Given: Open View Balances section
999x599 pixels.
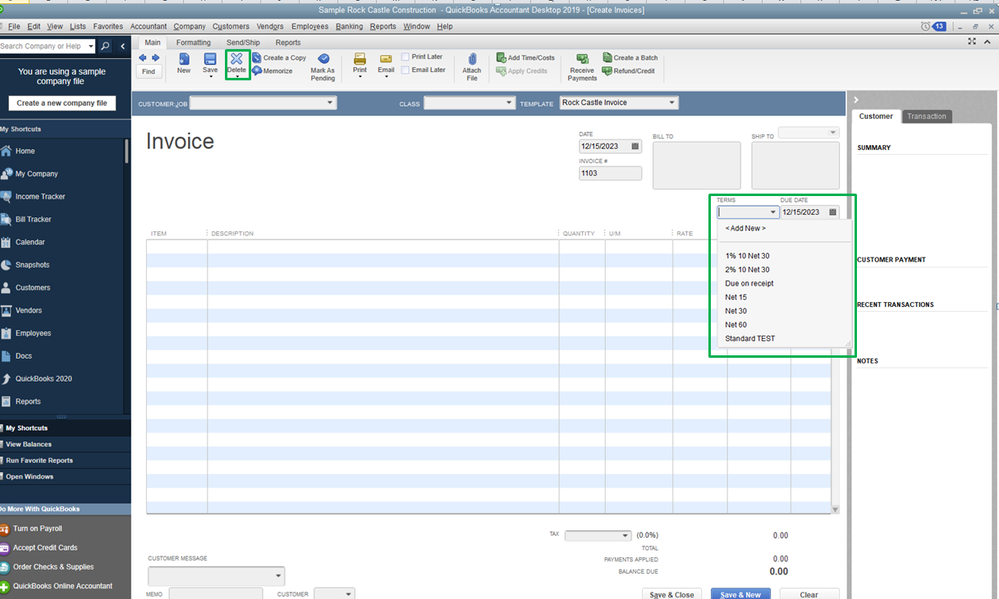Looking at the screenshot, I should pyautogui.click(x=28, y=444).
